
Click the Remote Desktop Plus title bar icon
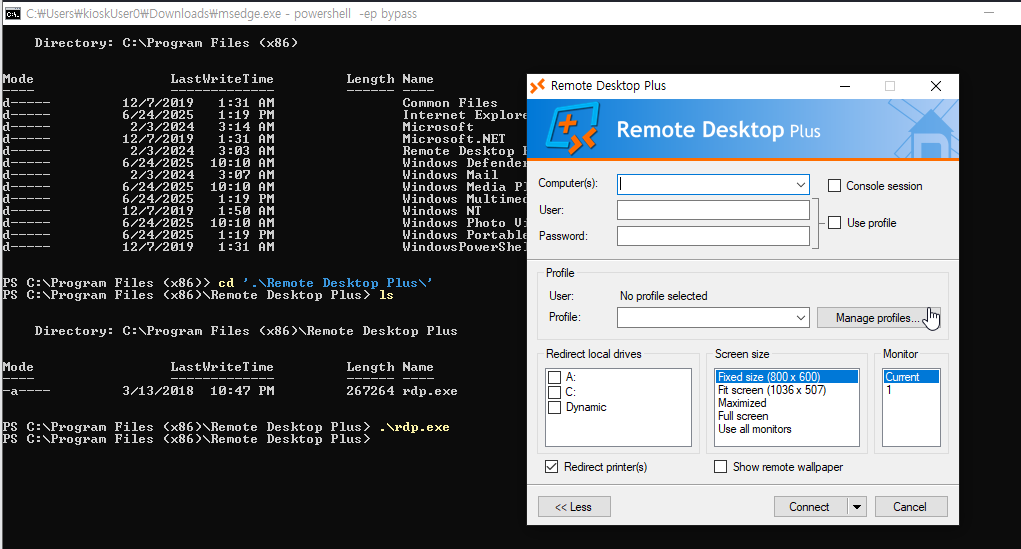tap(537, 86)
